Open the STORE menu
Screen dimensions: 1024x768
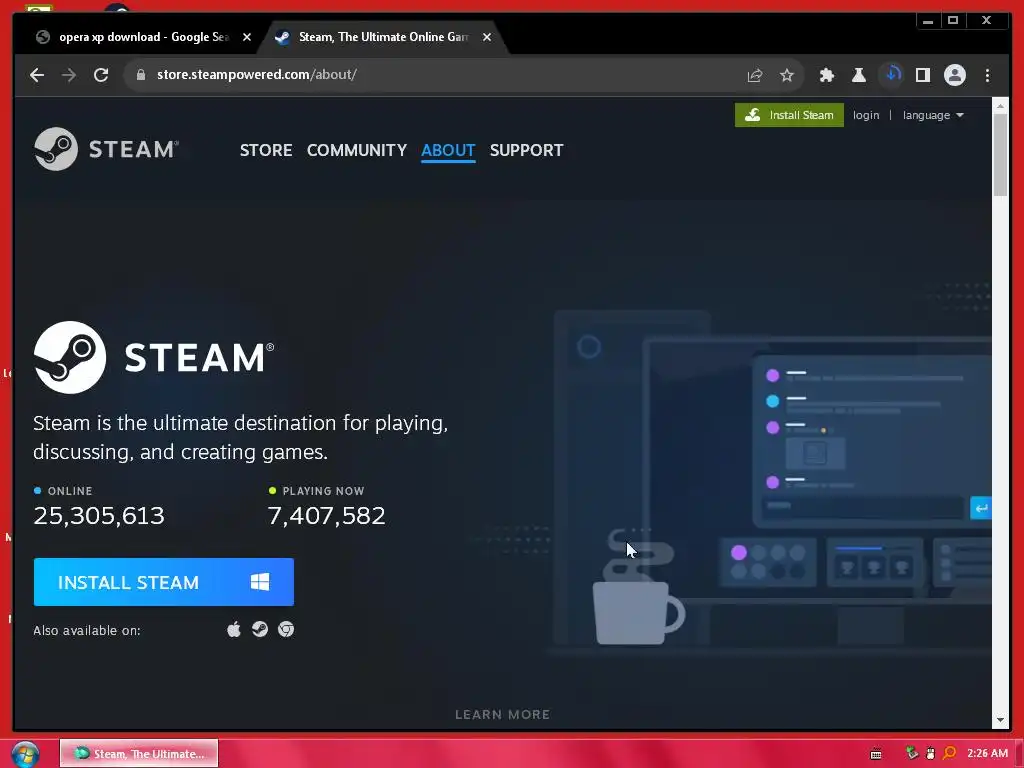coord(266,150)
